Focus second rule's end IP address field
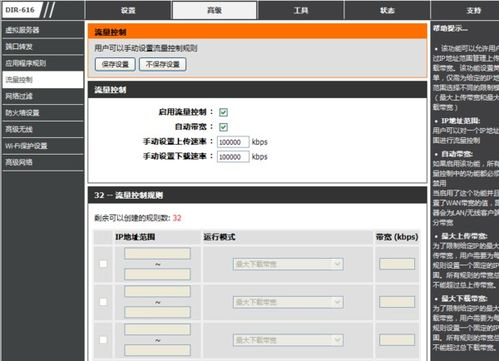This screenshot has width=499, height=361. point(157,312)
